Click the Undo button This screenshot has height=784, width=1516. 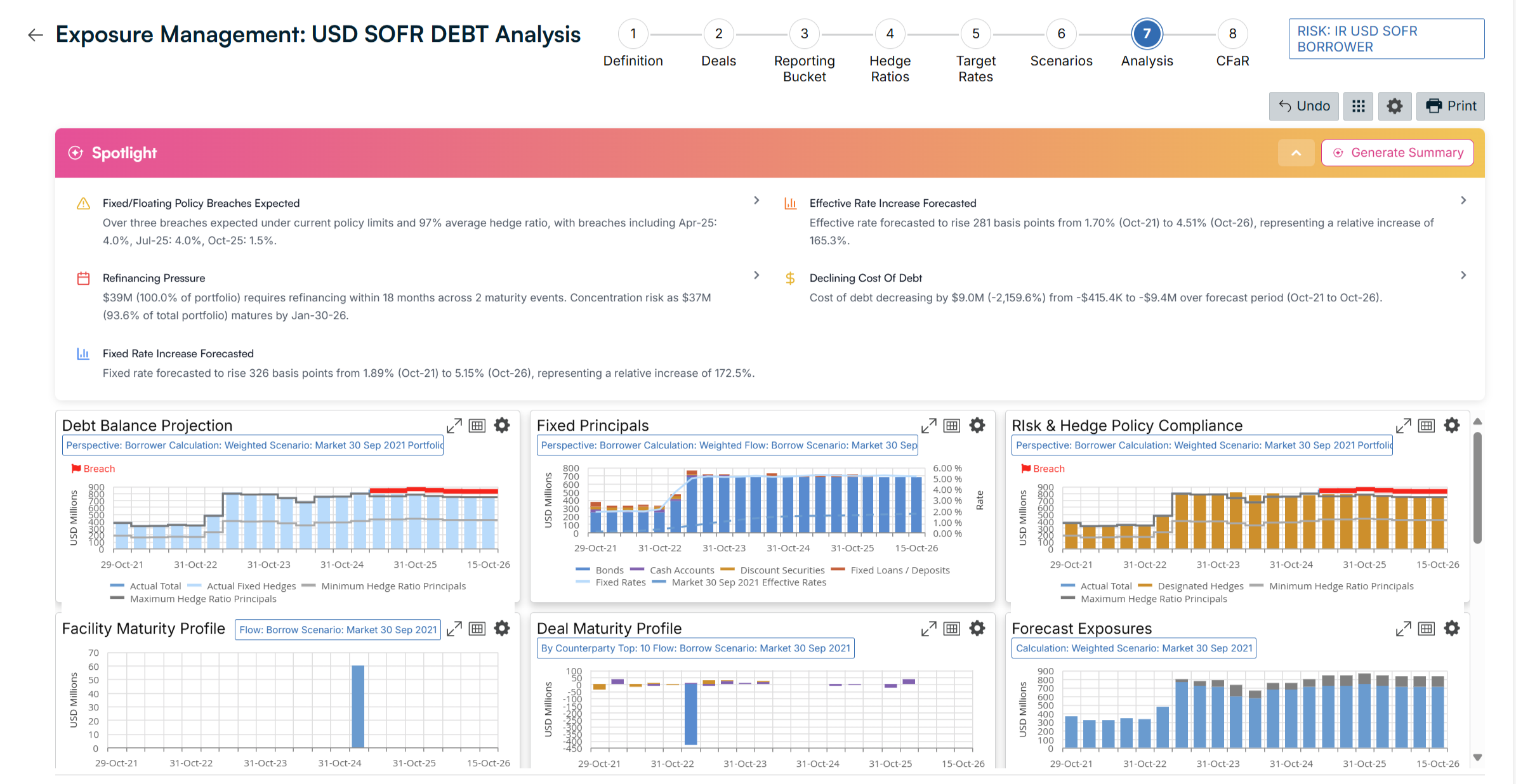pyautogui.click(x=1304, y=106)
